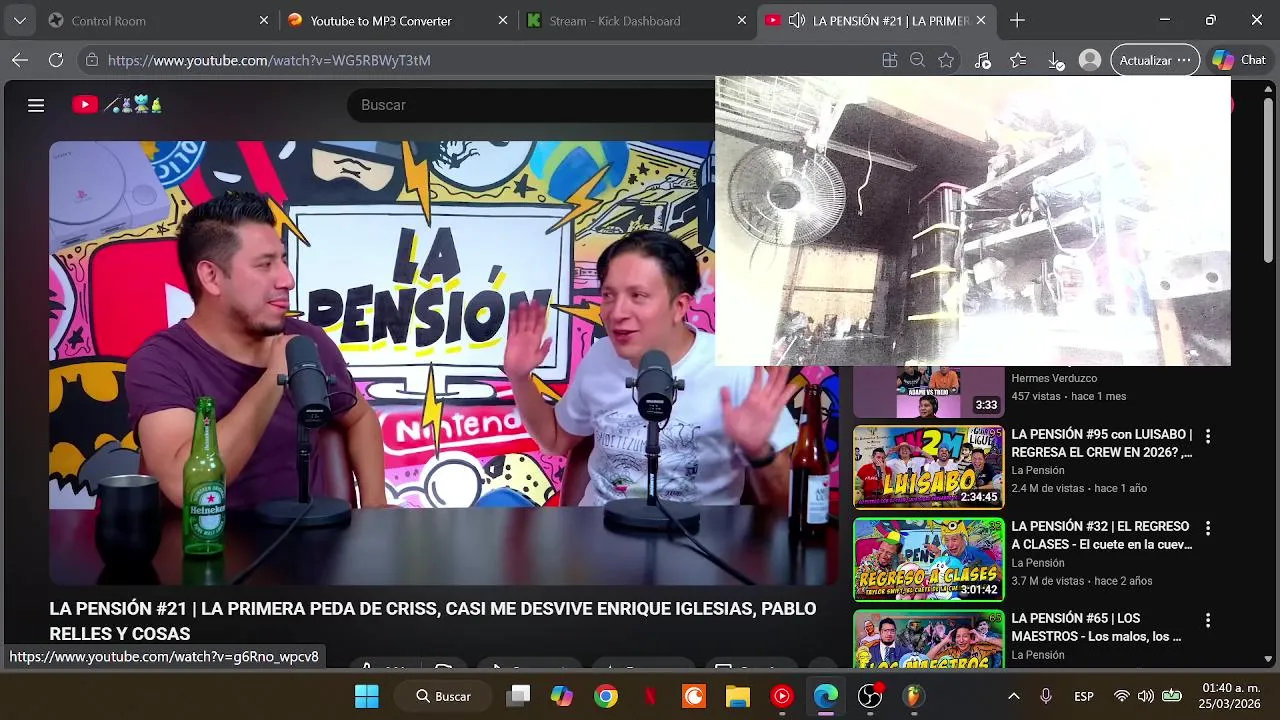View site information lock icon
Image resolution: width=1280 pixels, height=720 pixels.
[x=91, y=60]
